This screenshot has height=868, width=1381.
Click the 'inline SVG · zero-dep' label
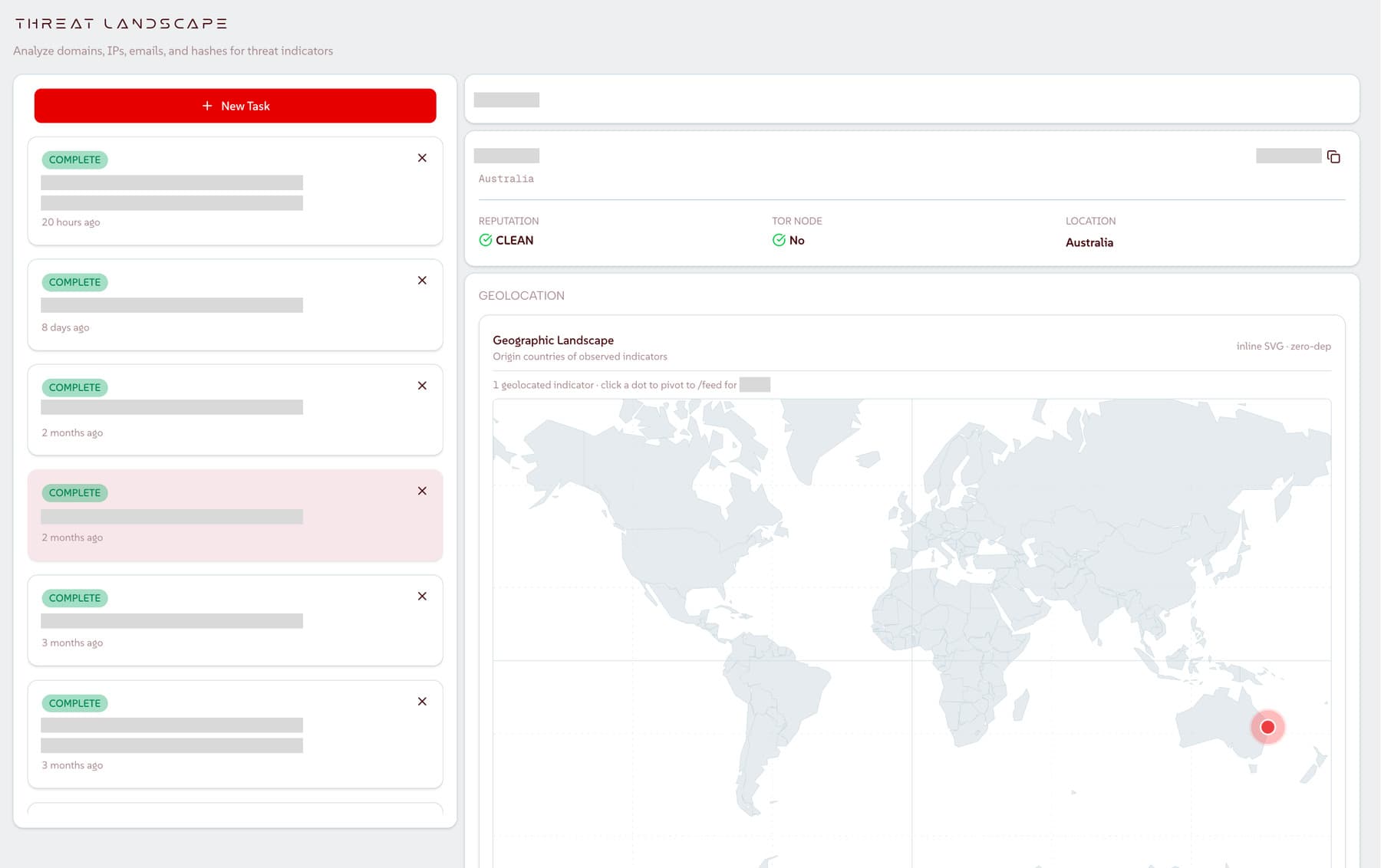pos(1284,346)
